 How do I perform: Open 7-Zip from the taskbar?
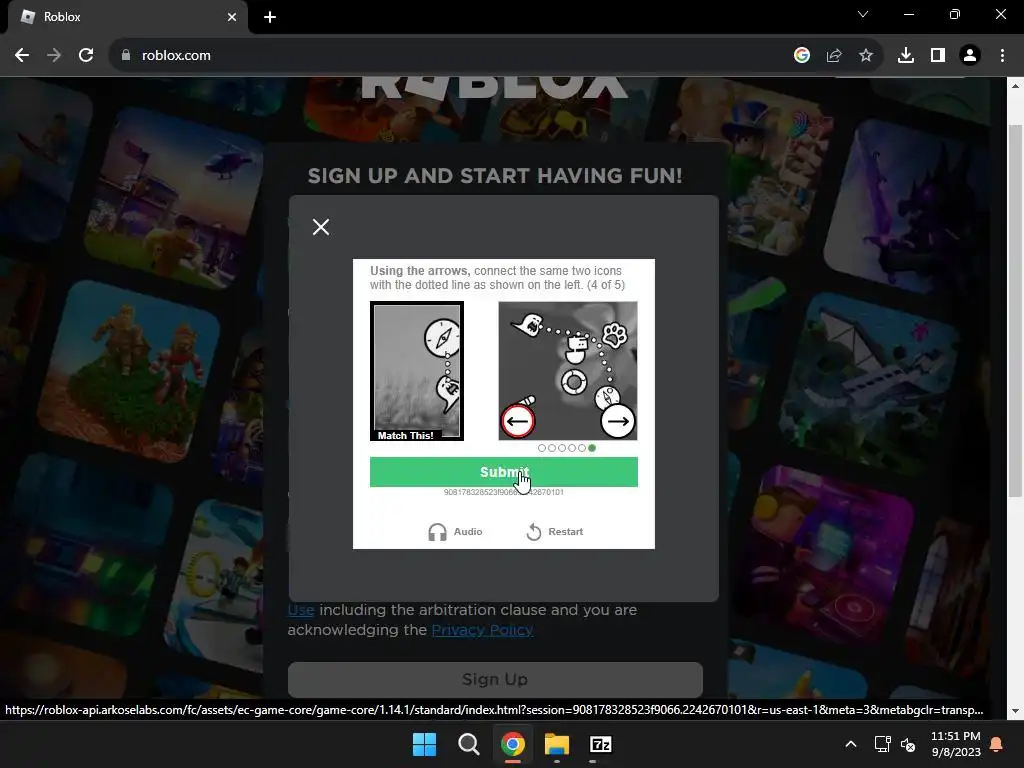click(601, 744)
